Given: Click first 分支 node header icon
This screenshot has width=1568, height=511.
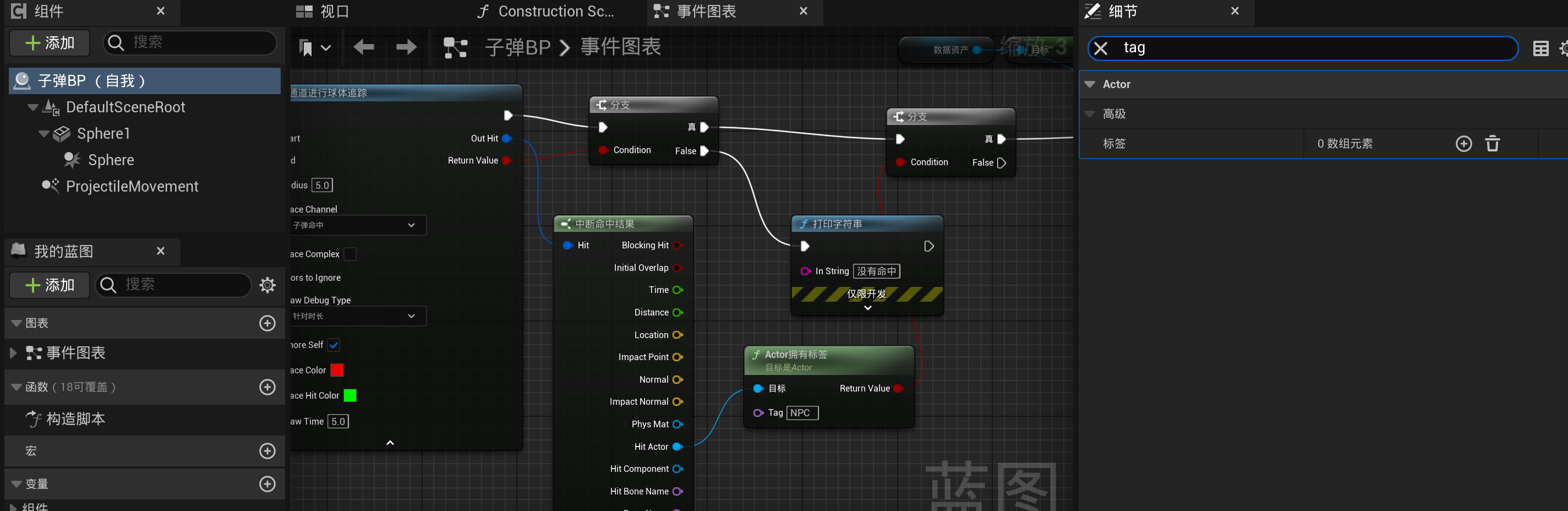Looking at the screenshot, I should [x=601, y=105].
